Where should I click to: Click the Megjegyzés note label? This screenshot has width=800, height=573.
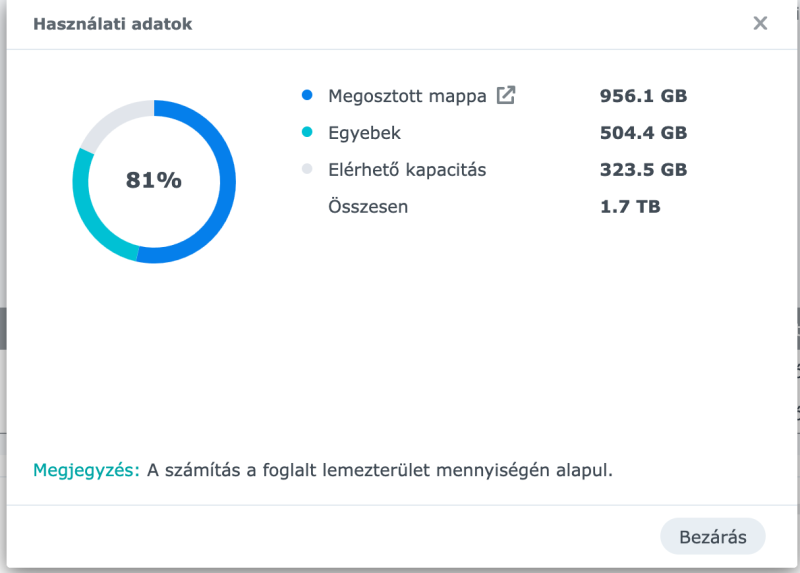pos(86,470)
